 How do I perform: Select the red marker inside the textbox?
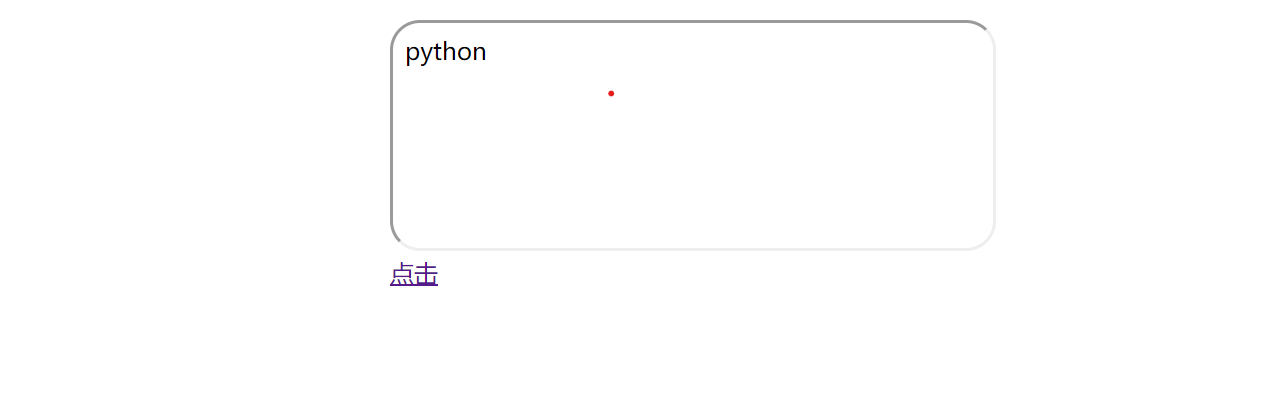(611, 93)
